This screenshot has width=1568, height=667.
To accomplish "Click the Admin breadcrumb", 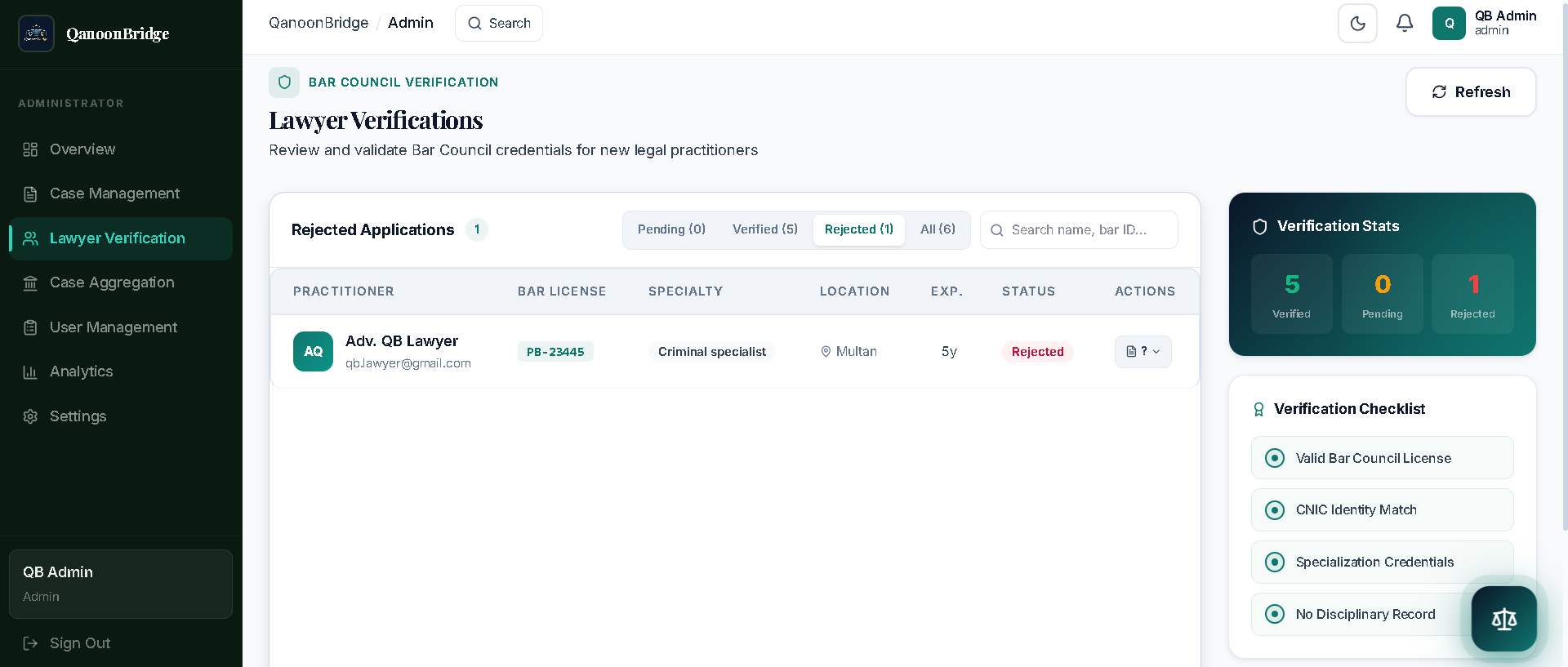I will pyautogui.click(x=411, y=23).
